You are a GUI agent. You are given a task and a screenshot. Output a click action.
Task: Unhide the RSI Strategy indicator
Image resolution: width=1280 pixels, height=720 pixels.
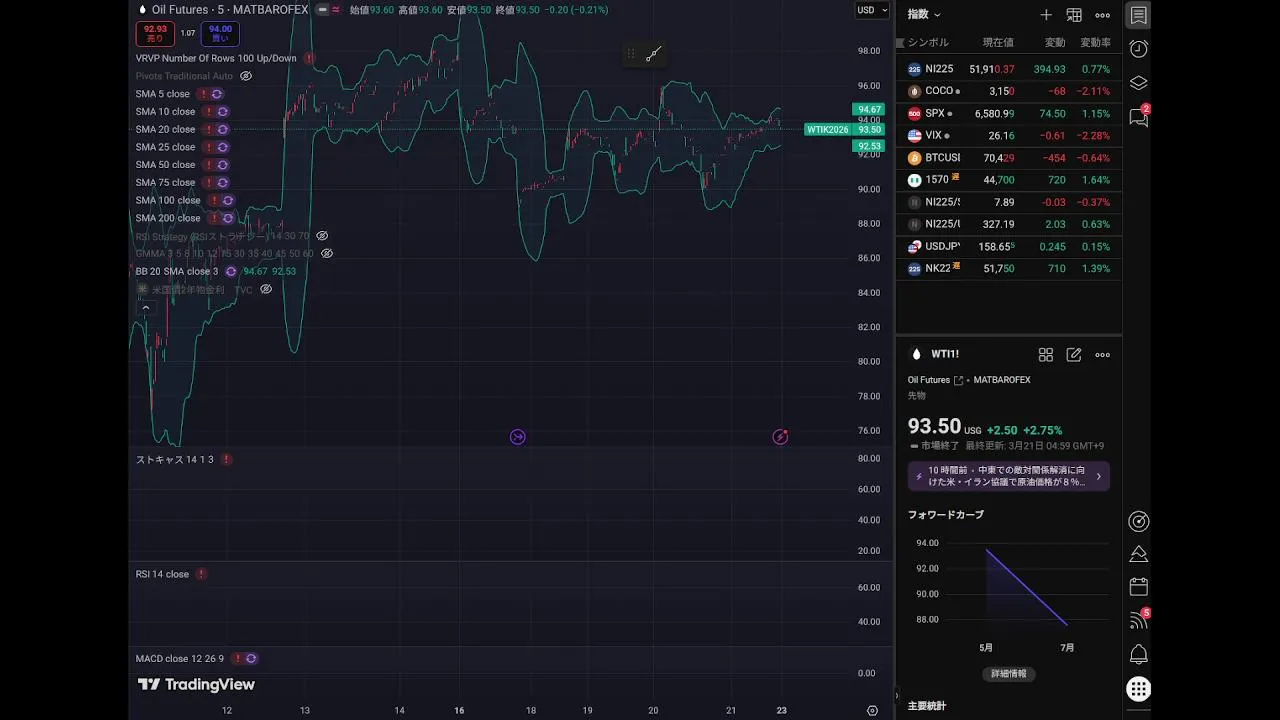pyautogui.click(x=322, y=236)
